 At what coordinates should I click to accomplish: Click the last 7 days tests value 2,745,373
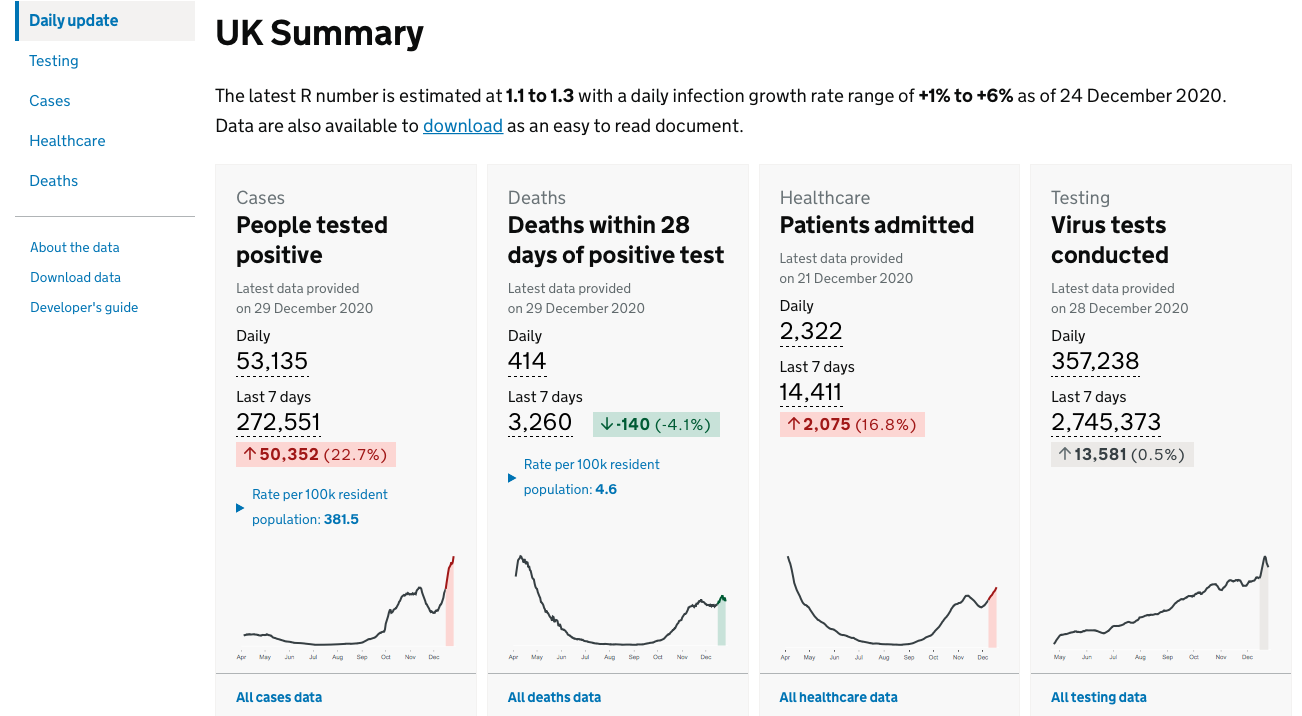tap(1106, 422)
